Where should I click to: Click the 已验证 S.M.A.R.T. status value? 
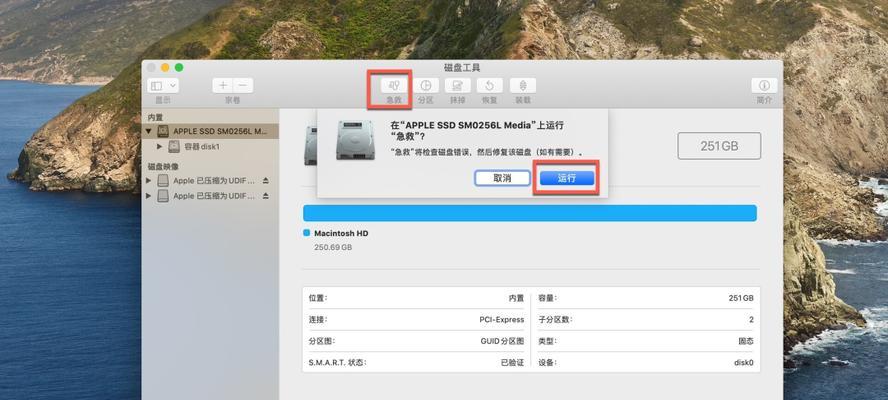point(513,363)
